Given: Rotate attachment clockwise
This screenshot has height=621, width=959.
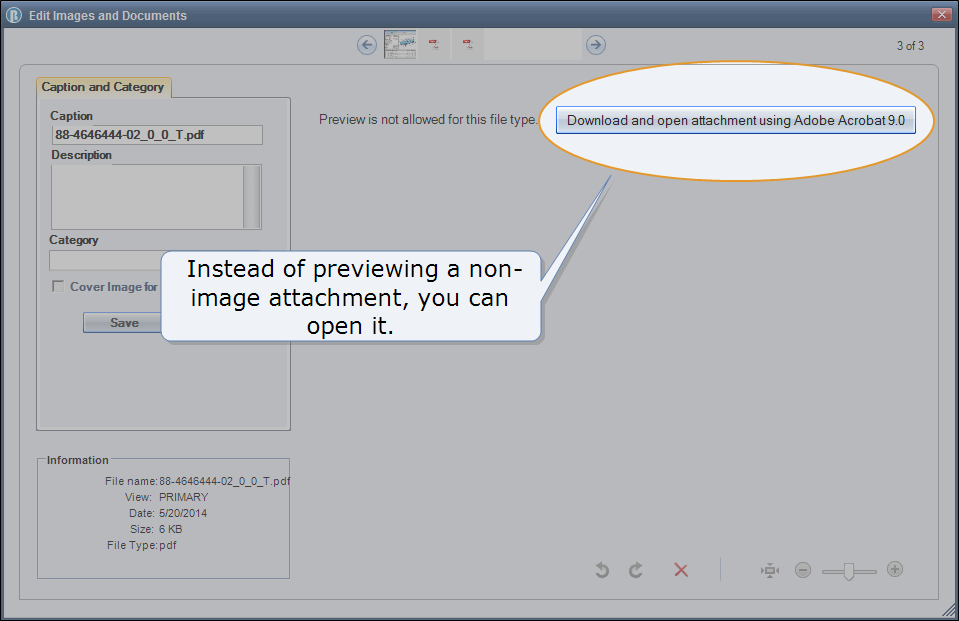Looking at the screenshot, I should pos(636,570).
